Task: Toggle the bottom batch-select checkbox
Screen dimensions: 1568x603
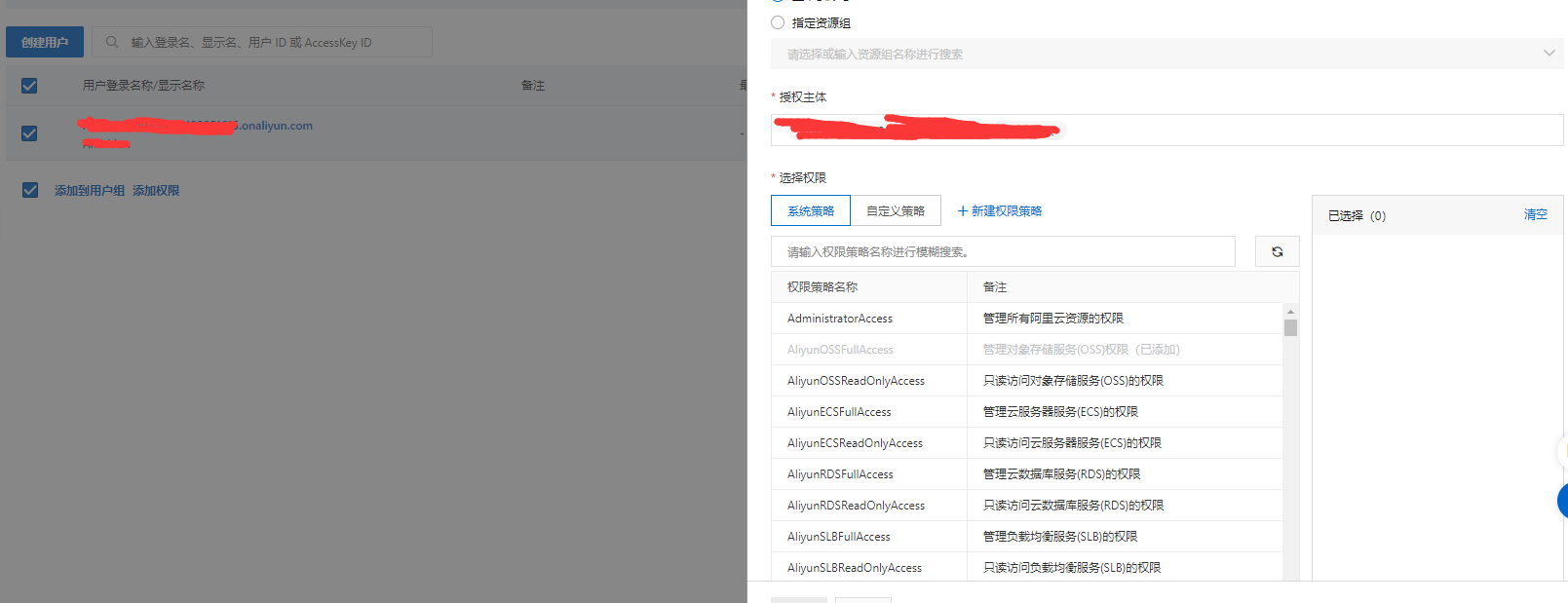Action: click(30, 190)
